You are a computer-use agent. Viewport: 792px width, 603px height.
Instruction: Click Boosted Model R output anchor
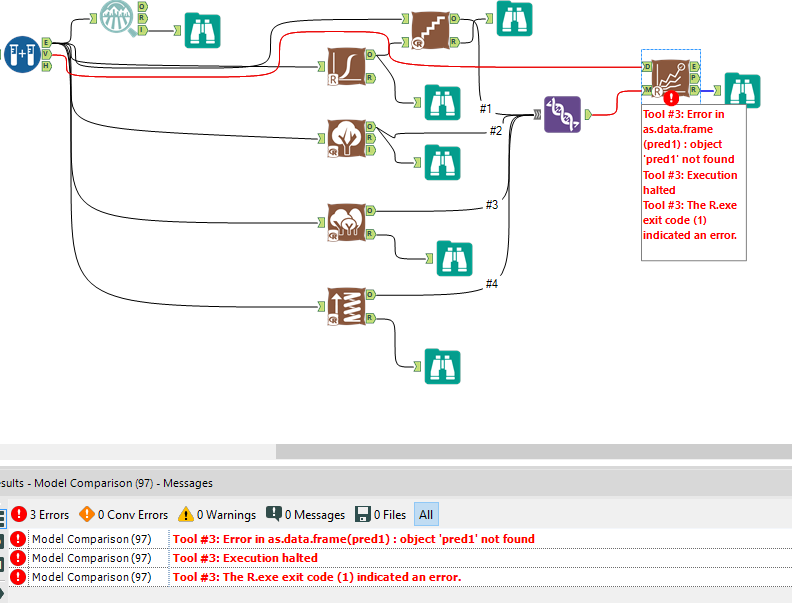(370, 318)
